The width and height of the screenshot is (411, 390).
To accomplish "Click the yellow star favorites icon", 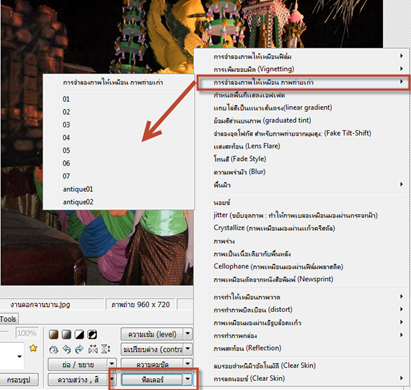I will pyautogui.click(x=33, y=348).
